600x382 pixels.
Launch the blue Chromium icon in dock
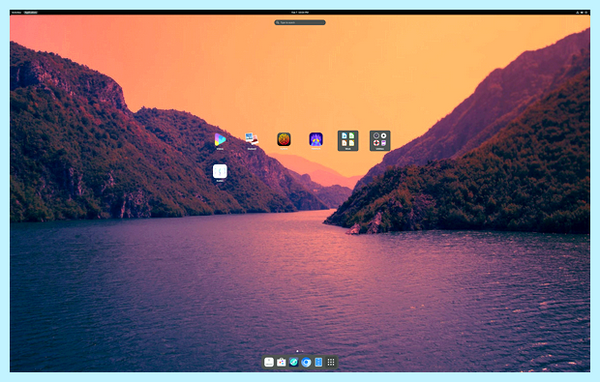(x=306, y=362)
